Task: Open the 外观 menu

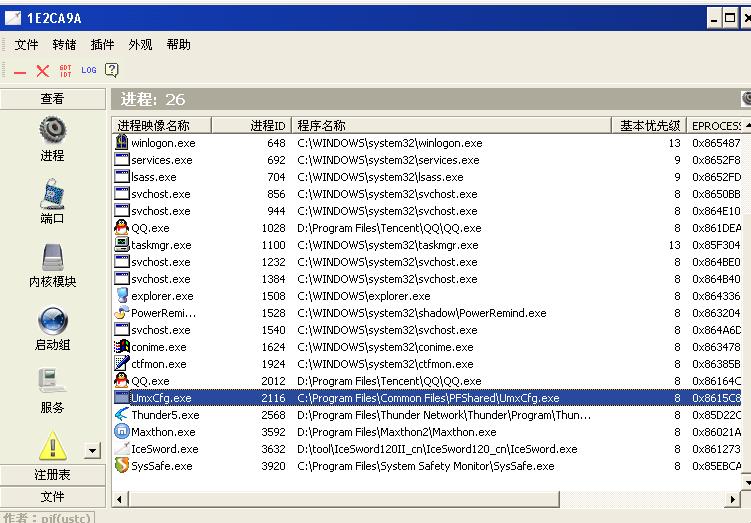Action: point(140,45)
